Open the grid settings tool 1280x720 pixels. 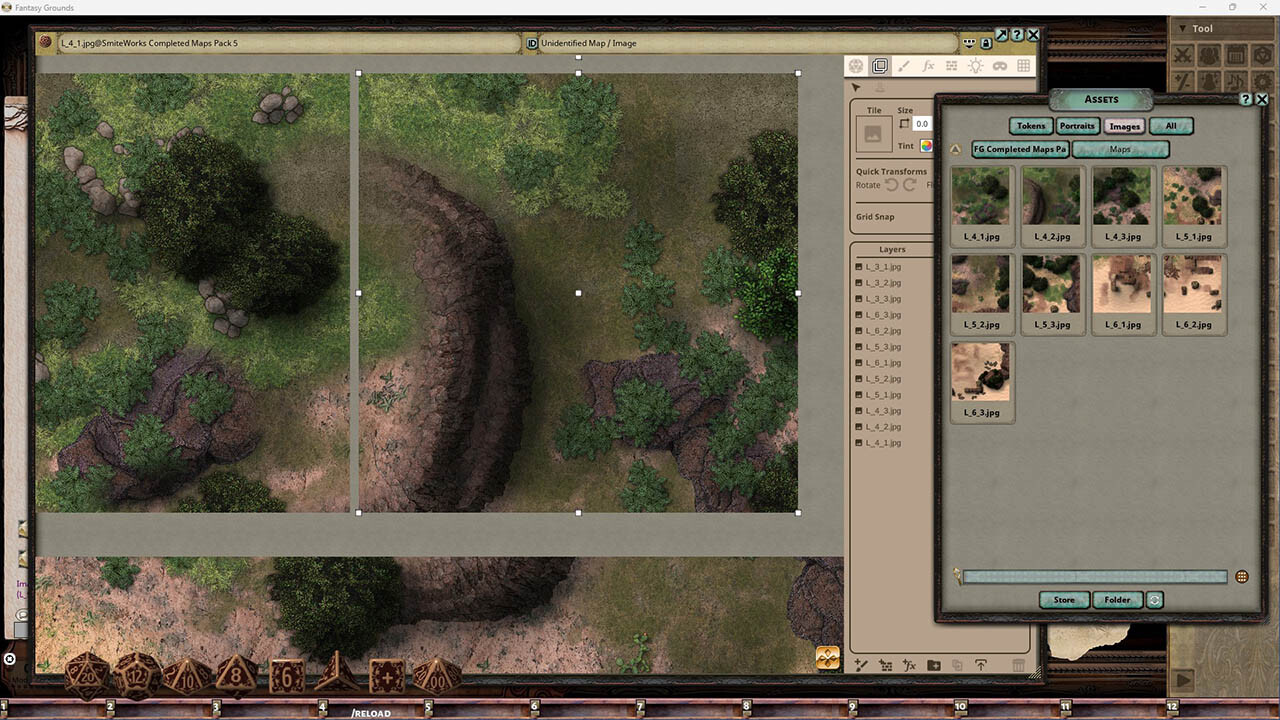click(1024, 66)
